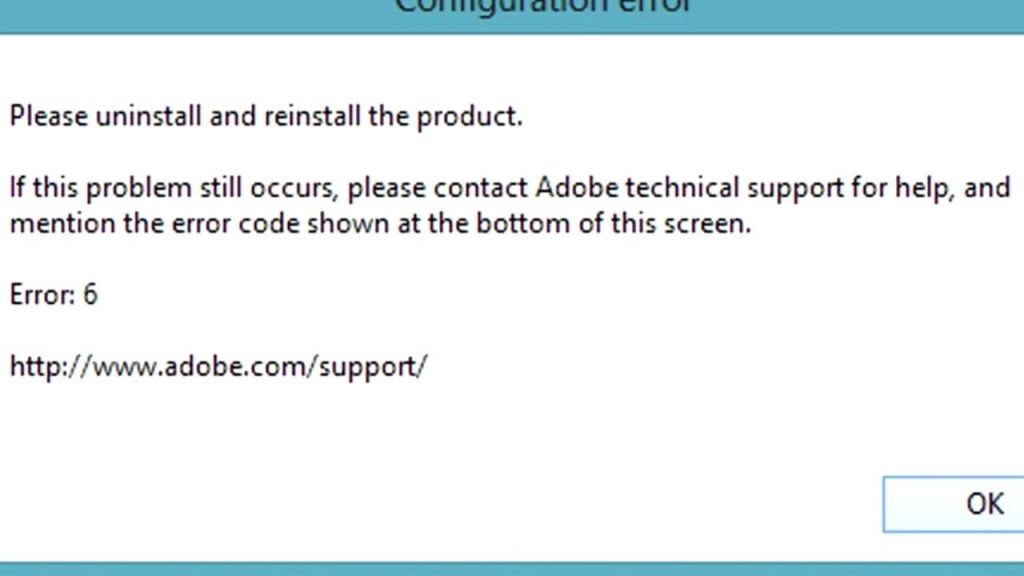The height and width of the screenshot is (576, 1024).
Task: Click the word "product." ending the first line
Action: coord(469,117)
